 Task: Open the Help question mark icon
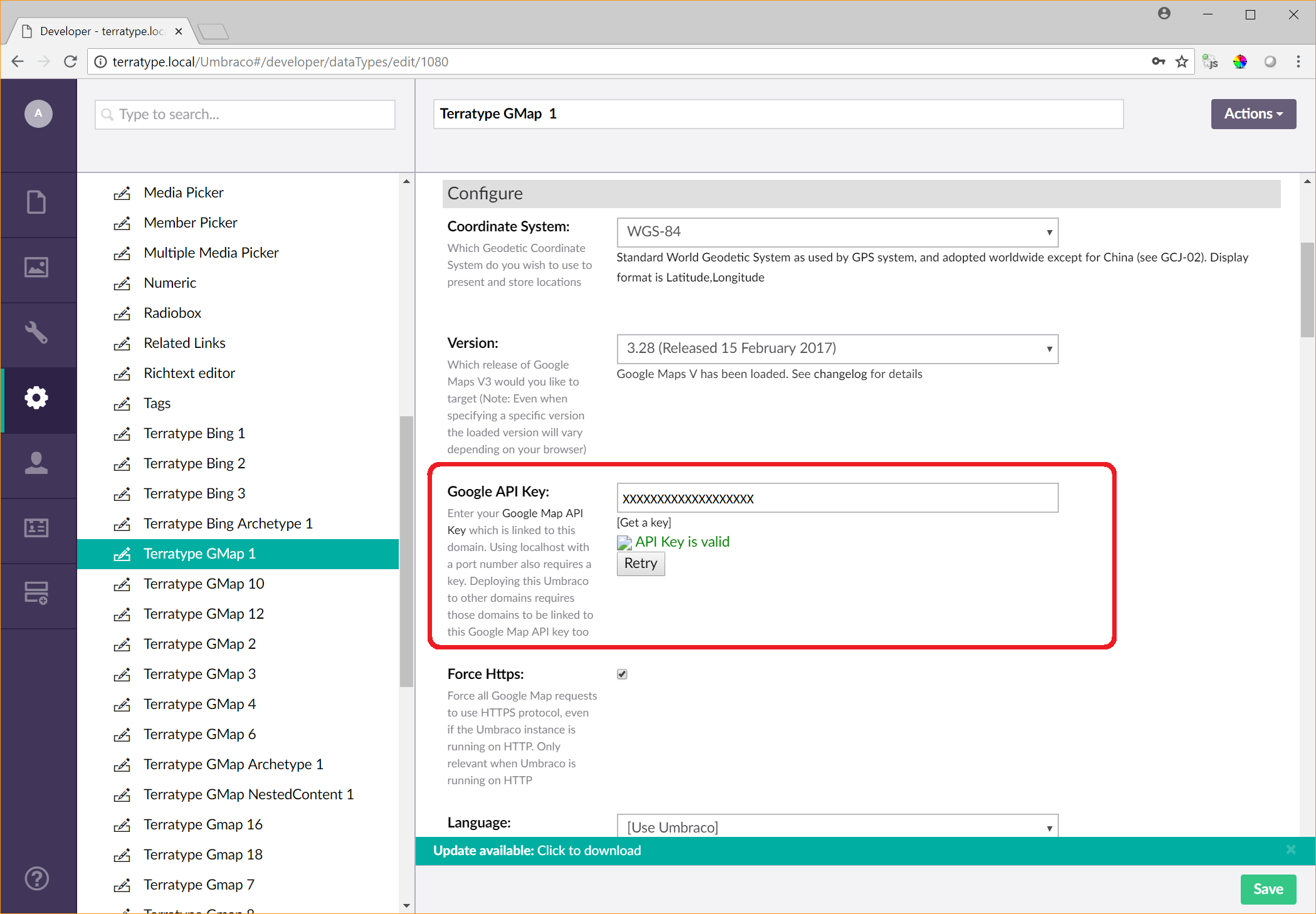[x=37, y=878]
